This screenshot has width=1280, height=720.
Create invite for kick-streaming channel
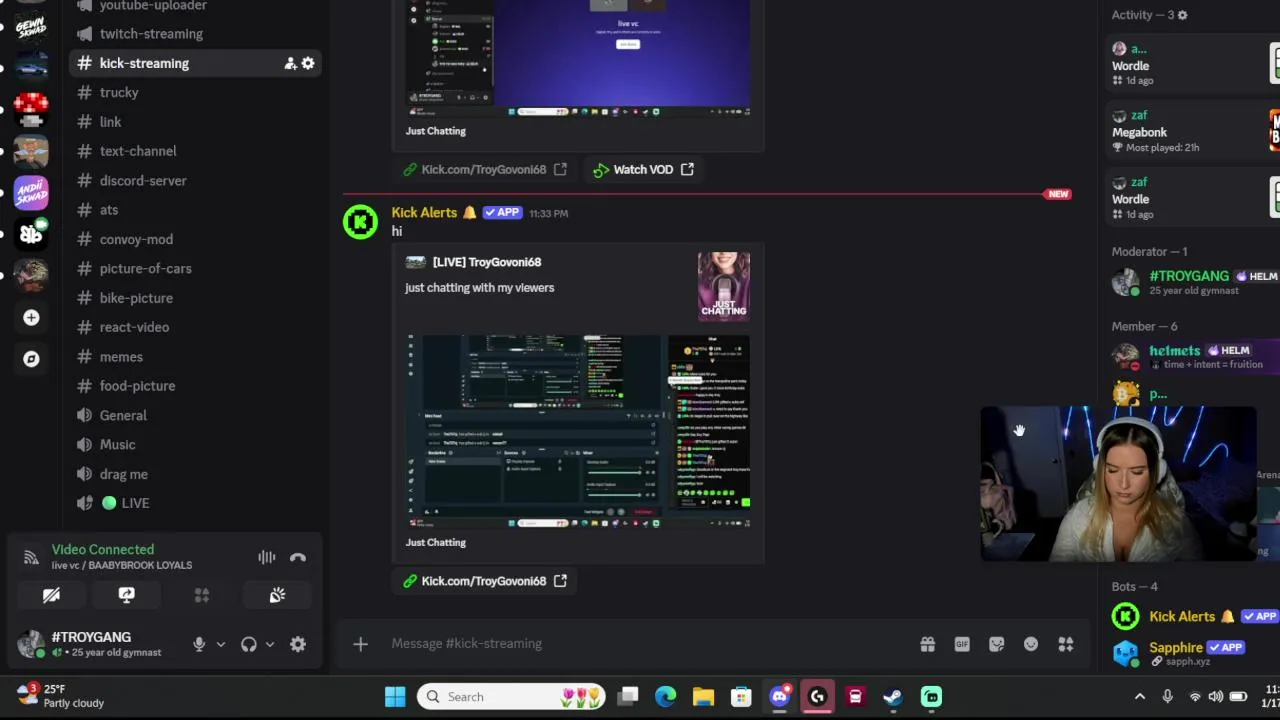[x=290, y=63]
